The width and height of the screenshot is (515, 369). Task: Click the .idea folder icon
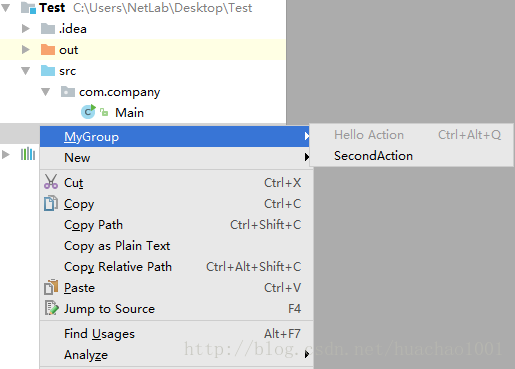tap(48, 29)
